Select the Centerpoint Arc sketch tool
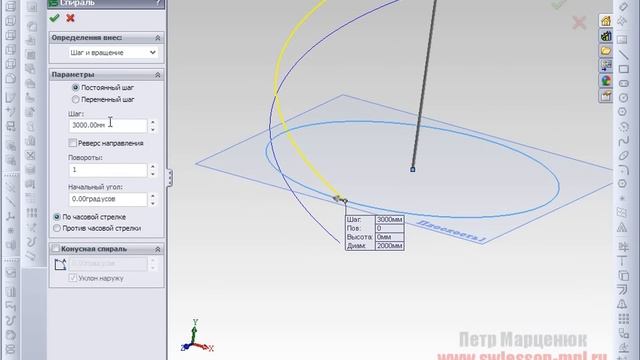Viewport: 640px width, 360px height. [x=623, y=127]
